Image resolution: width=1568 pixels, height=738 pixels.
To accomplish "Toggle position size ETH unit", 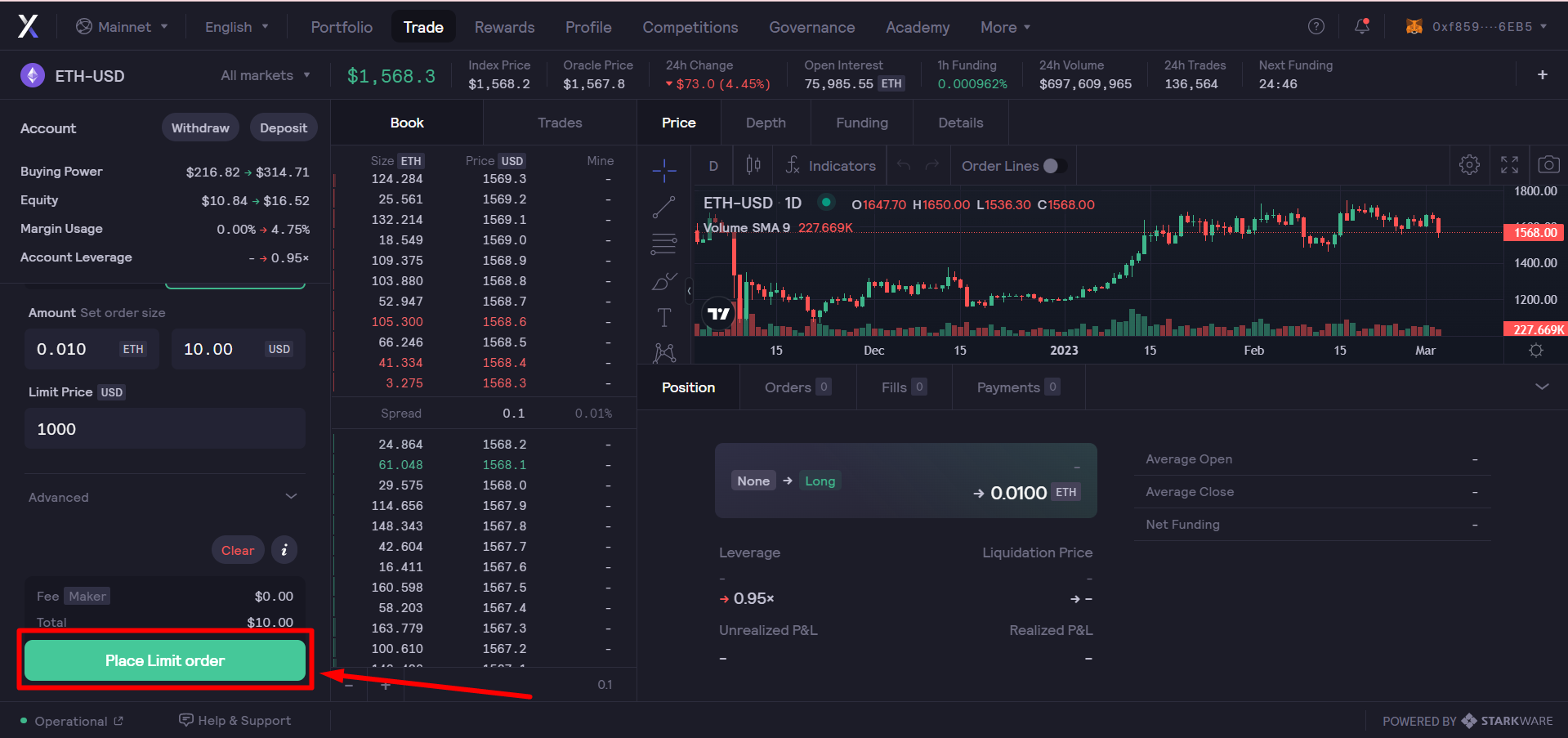I will tap(1066, 492).
